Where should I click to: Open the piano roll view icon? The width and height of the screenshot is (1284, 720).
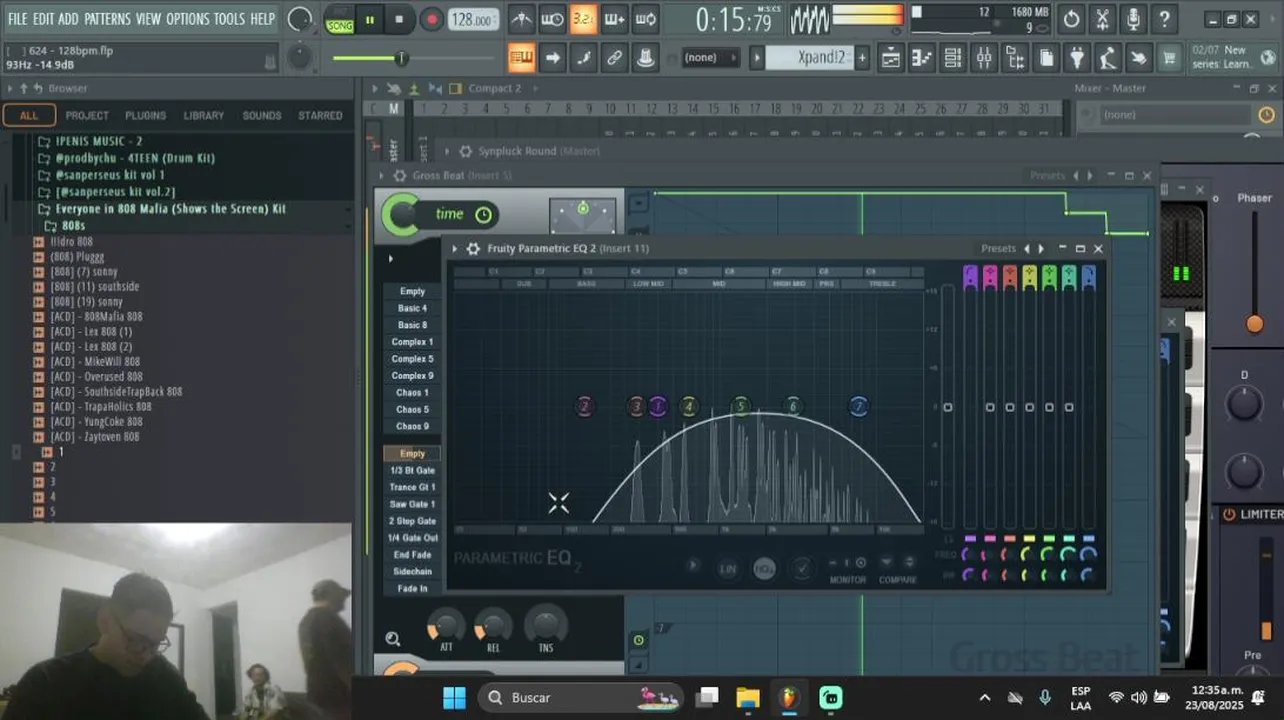tap(921, 58)
